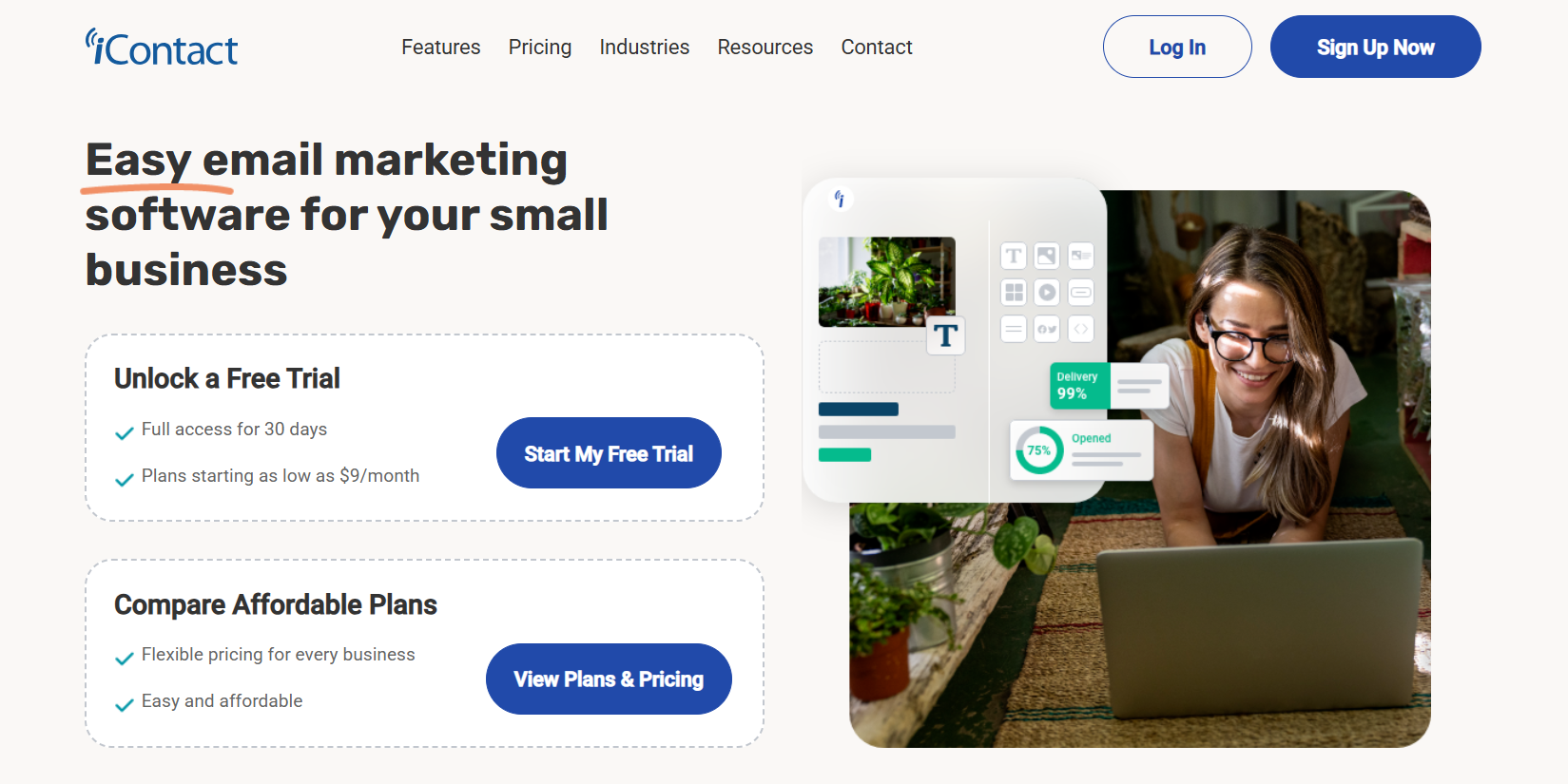The image size is (1568, 784).
Task: Open the Features menu
Action: [x=441, y=48]
